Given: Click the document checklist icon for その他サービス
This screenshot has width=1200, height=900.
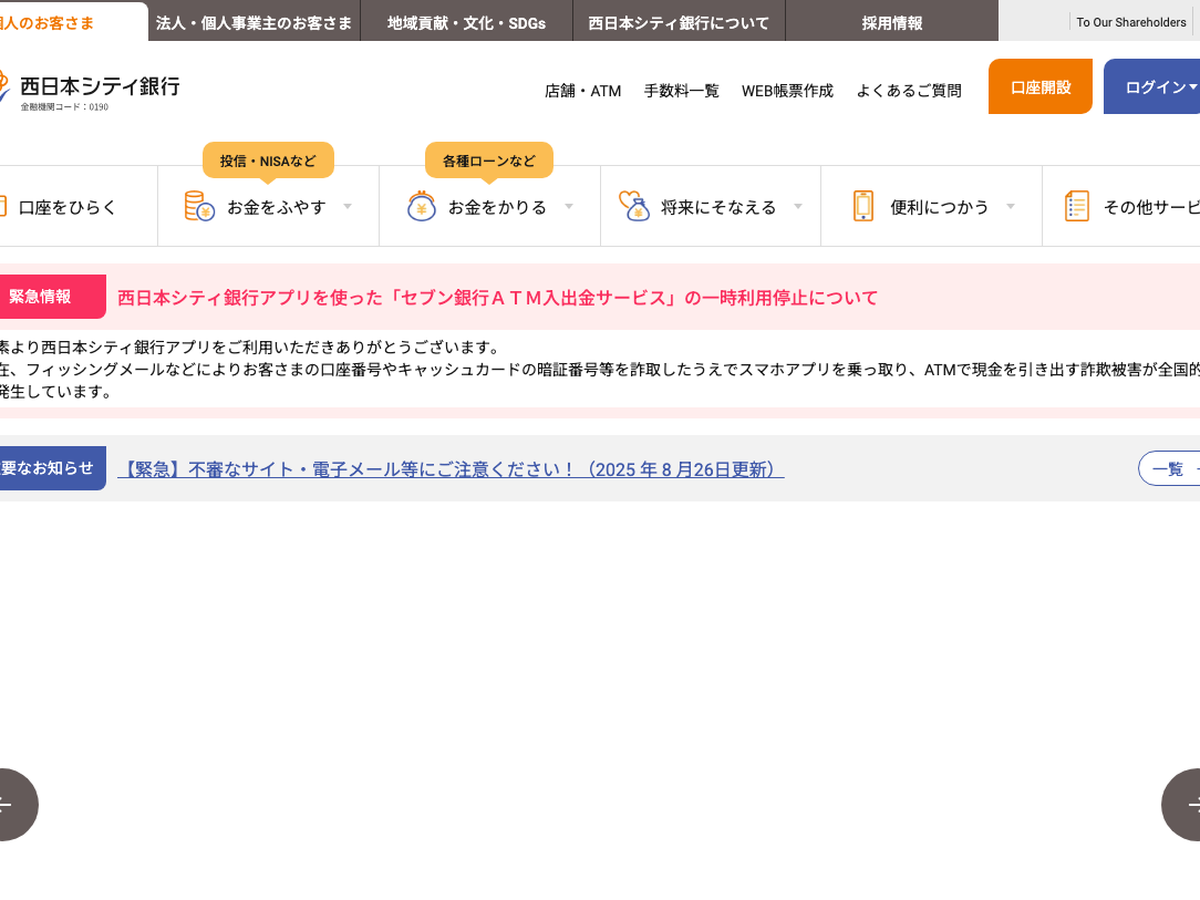Looking at the screenshot, I should pyautogui.click(x=1077, y=206).
